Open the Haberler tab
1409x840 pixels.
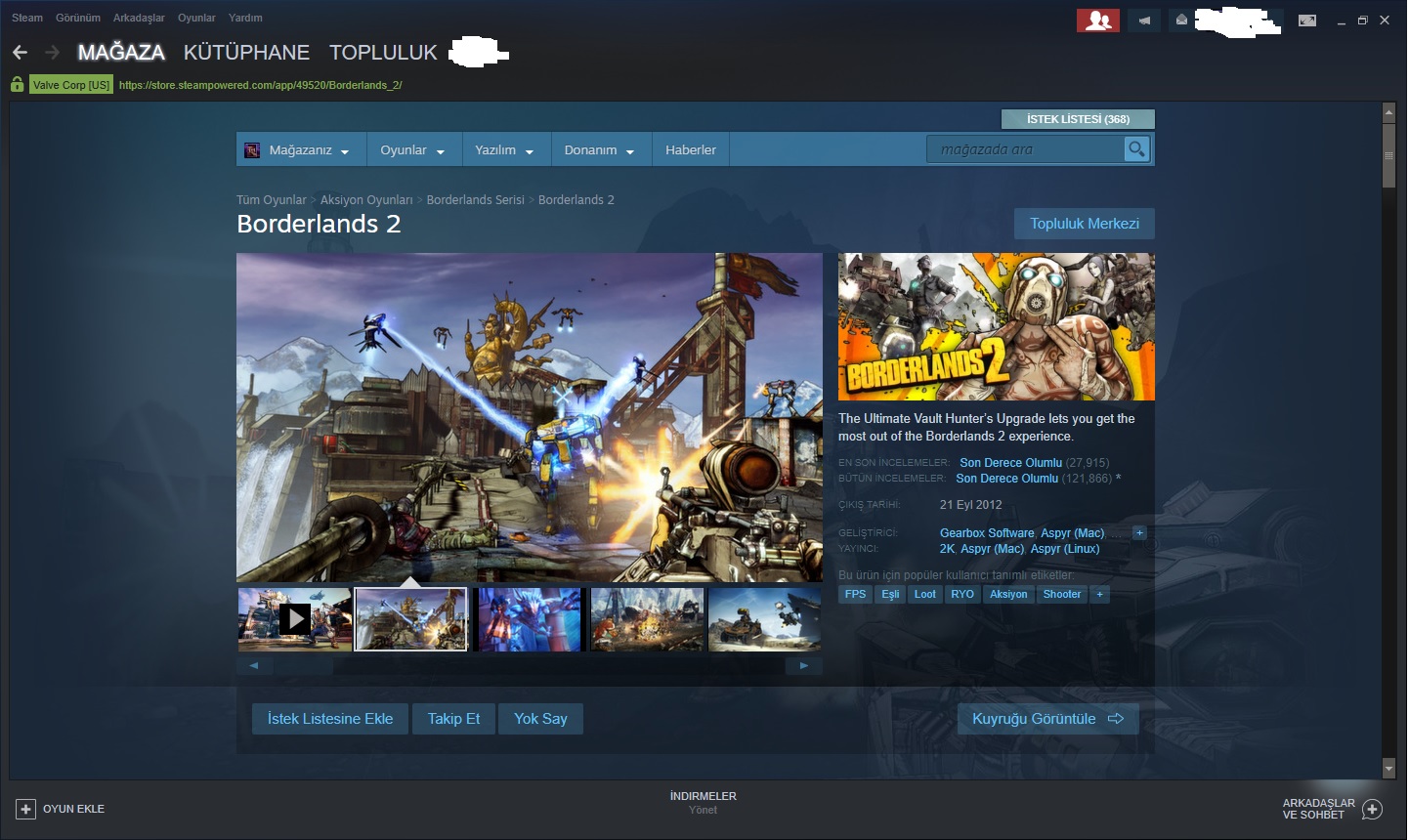[691, 149]
